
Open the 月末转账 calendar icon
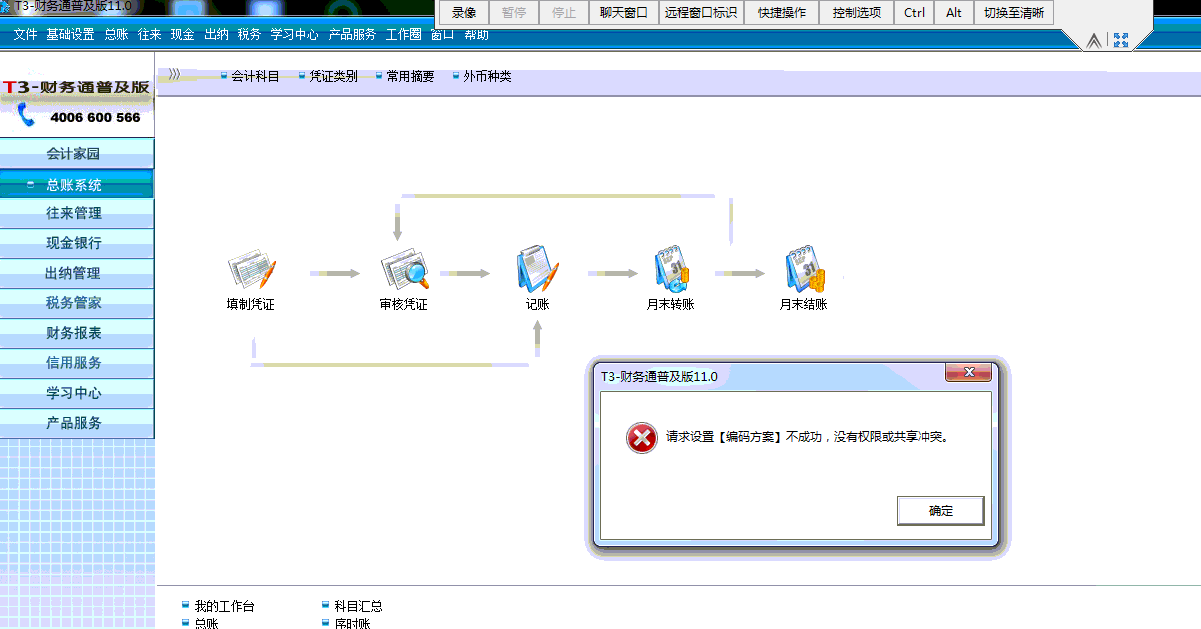pos(670,270)
